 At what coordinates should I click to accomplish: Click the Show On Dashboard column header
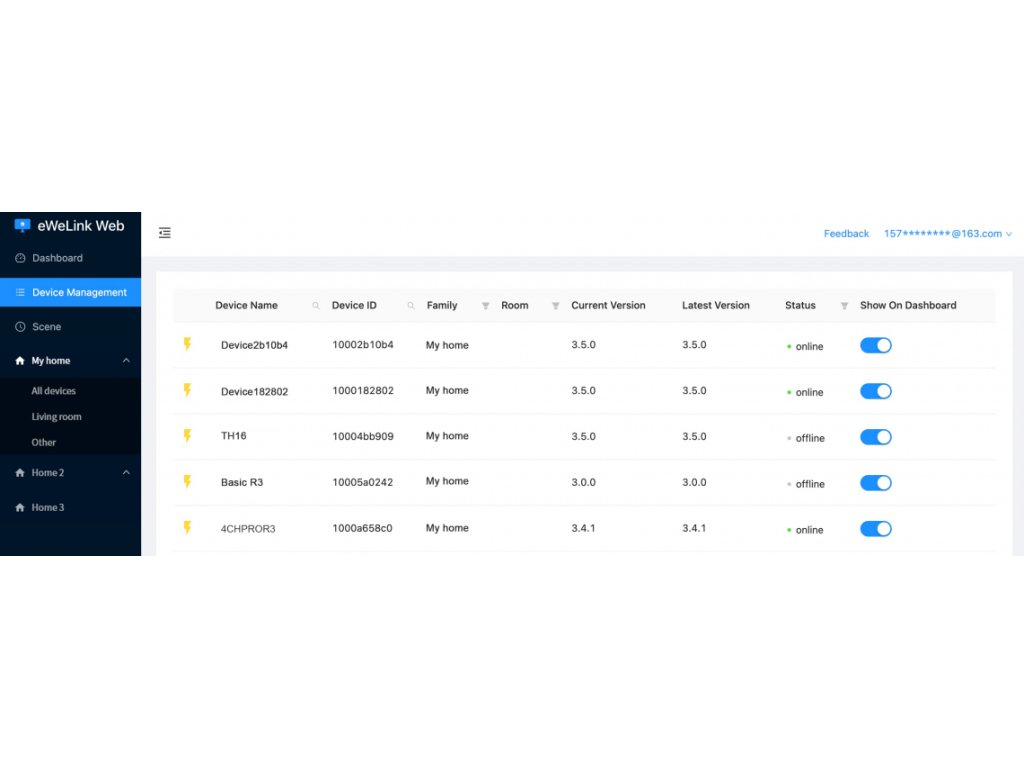(908, 306)
